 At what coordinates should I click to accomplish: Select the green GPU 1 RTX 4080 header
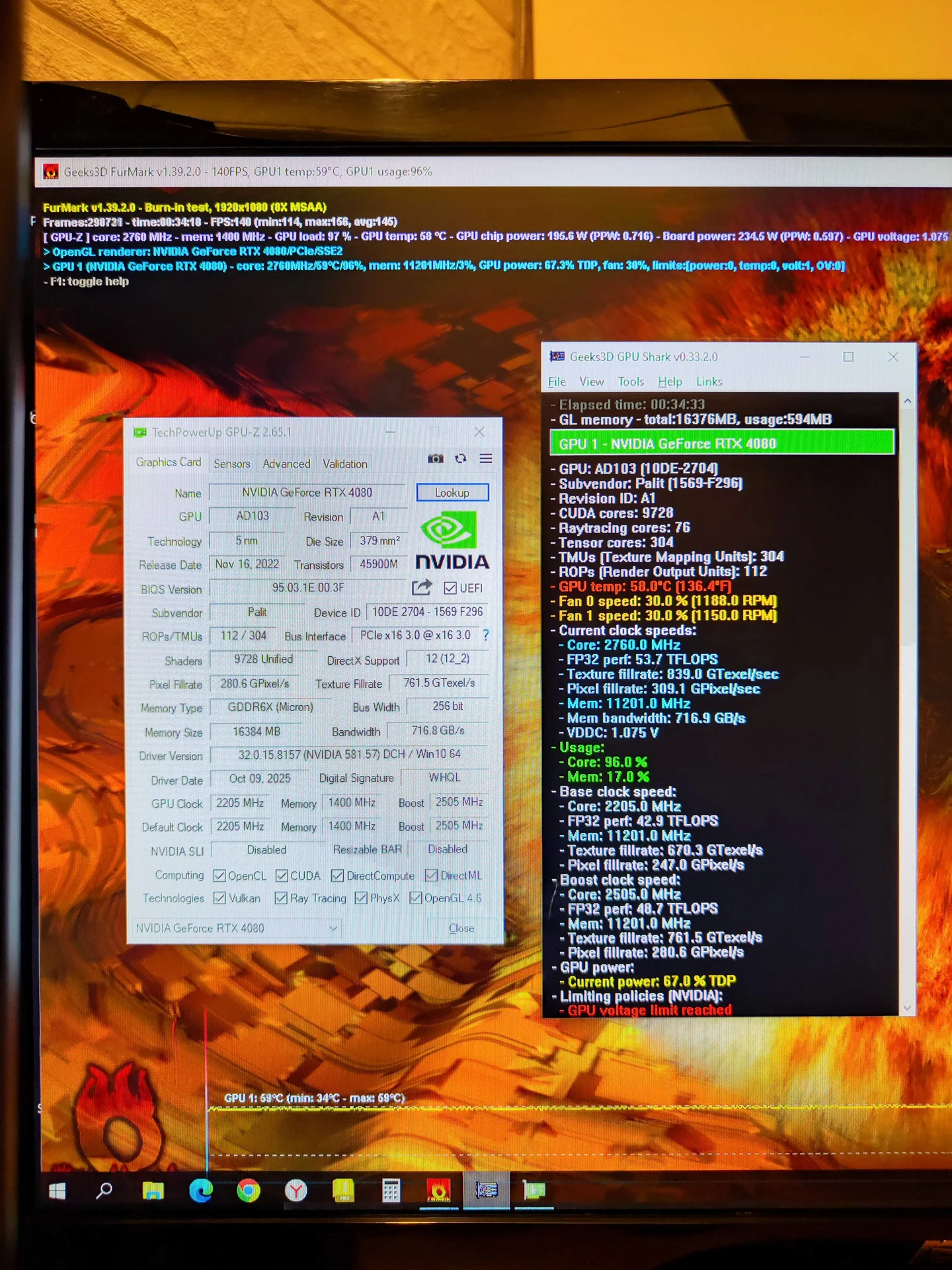point(722,443)
